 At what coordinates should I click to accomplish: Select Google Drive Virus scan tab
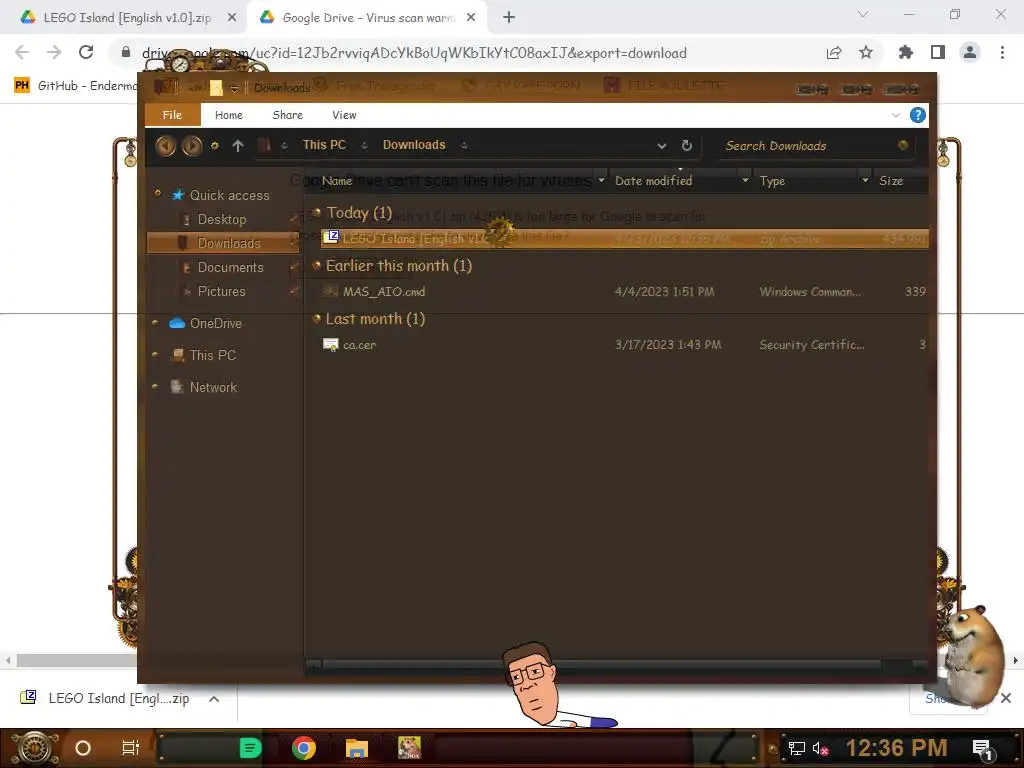[x=368, y=18]
